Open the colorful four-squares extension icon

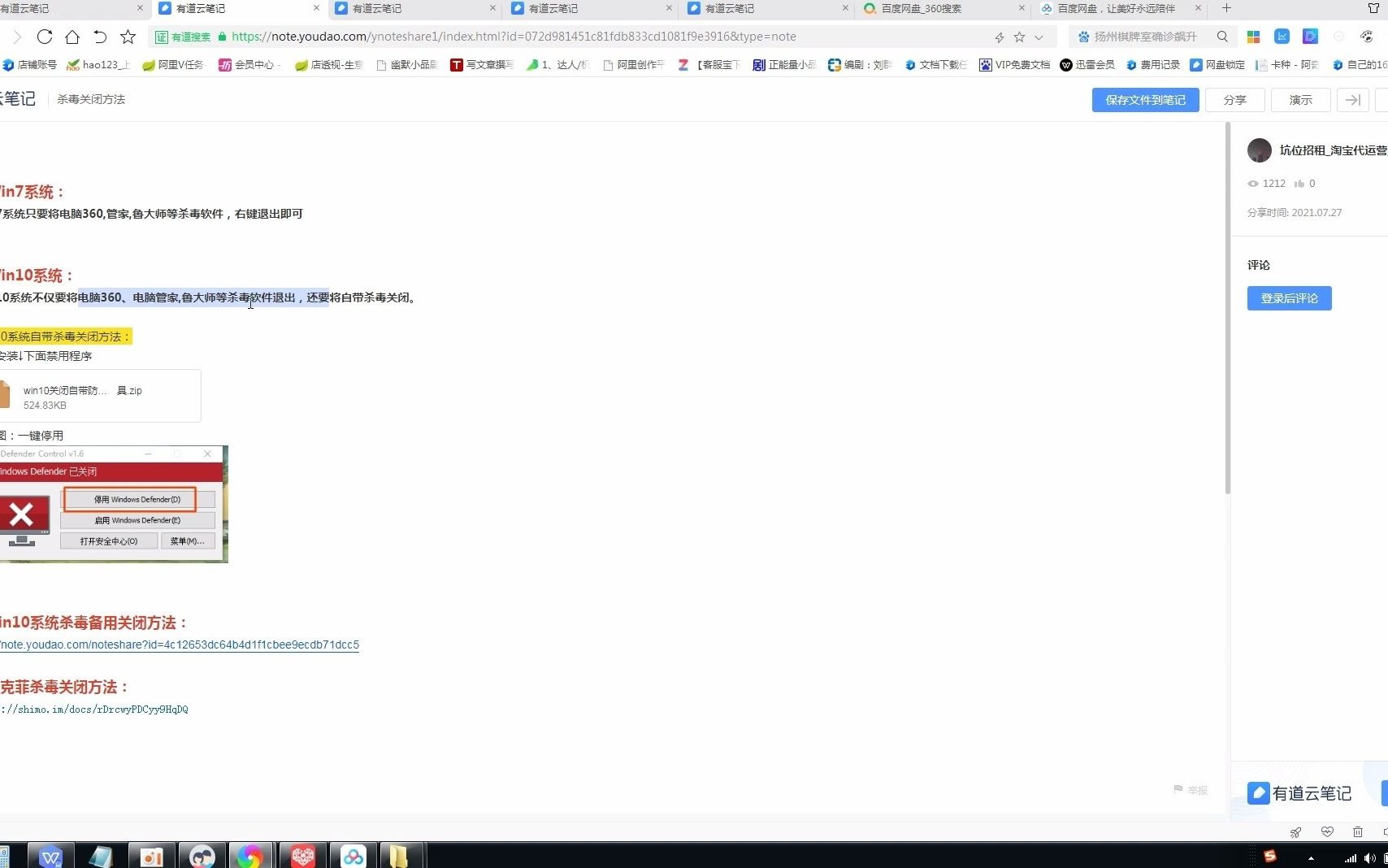coord(1254,37)
